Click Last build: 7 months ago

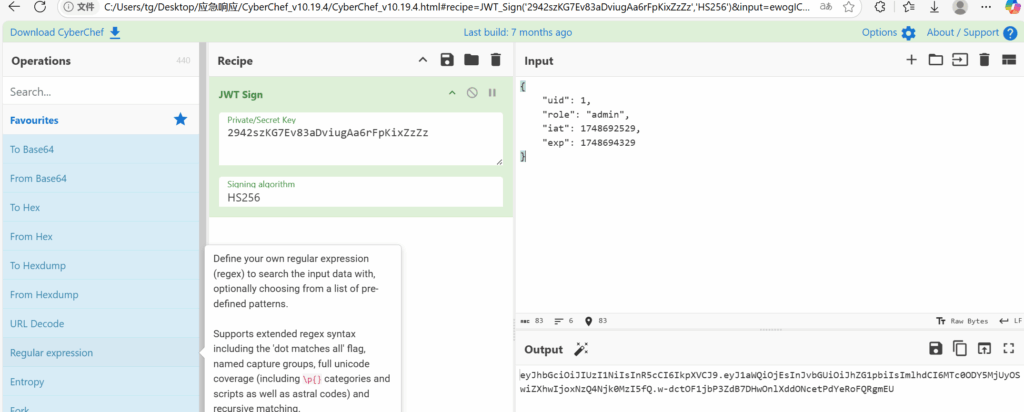[518, 33]
